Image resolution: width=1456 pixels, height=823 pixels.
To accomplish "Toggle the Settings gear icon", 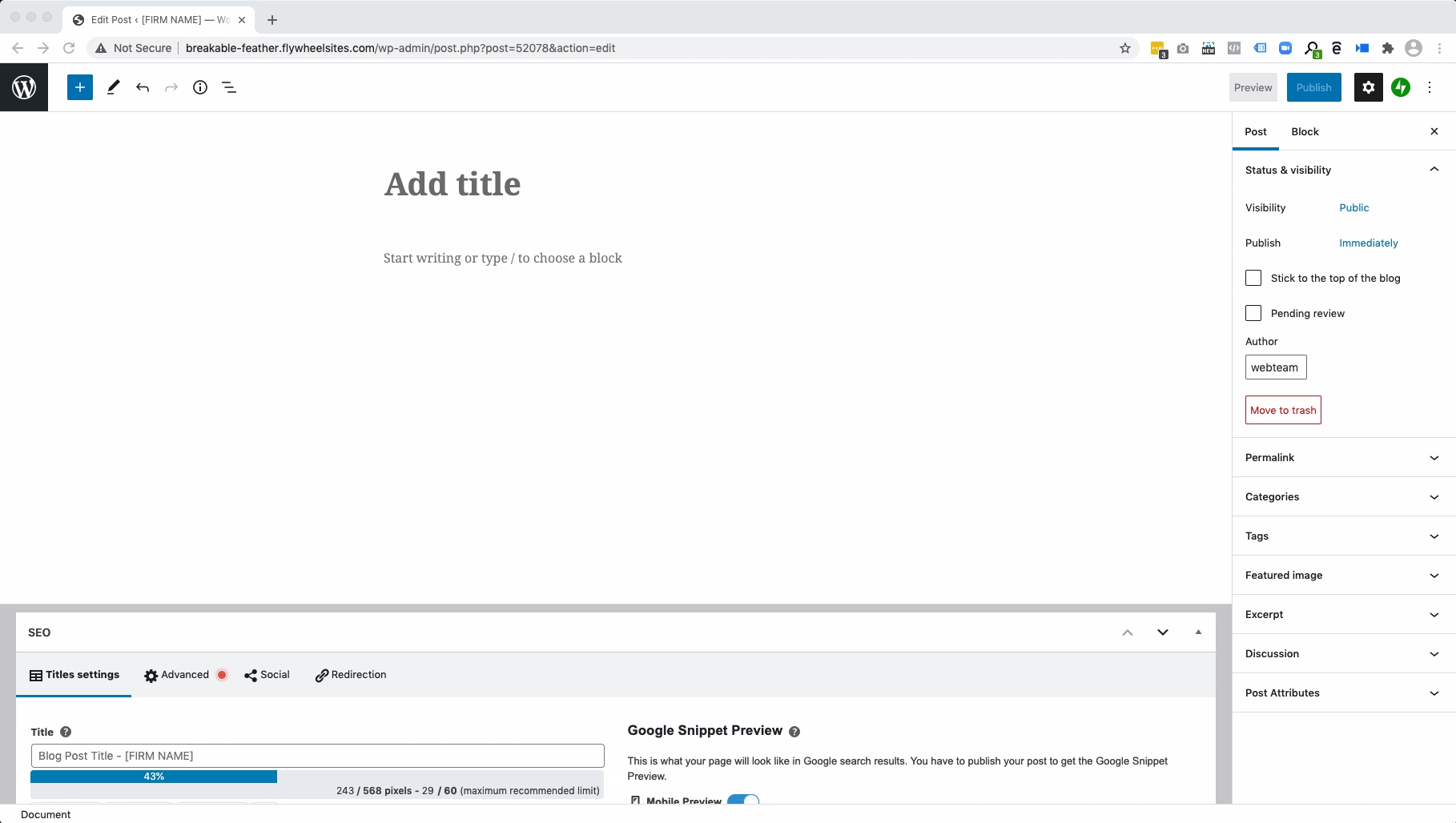I will pos(1368,87).
